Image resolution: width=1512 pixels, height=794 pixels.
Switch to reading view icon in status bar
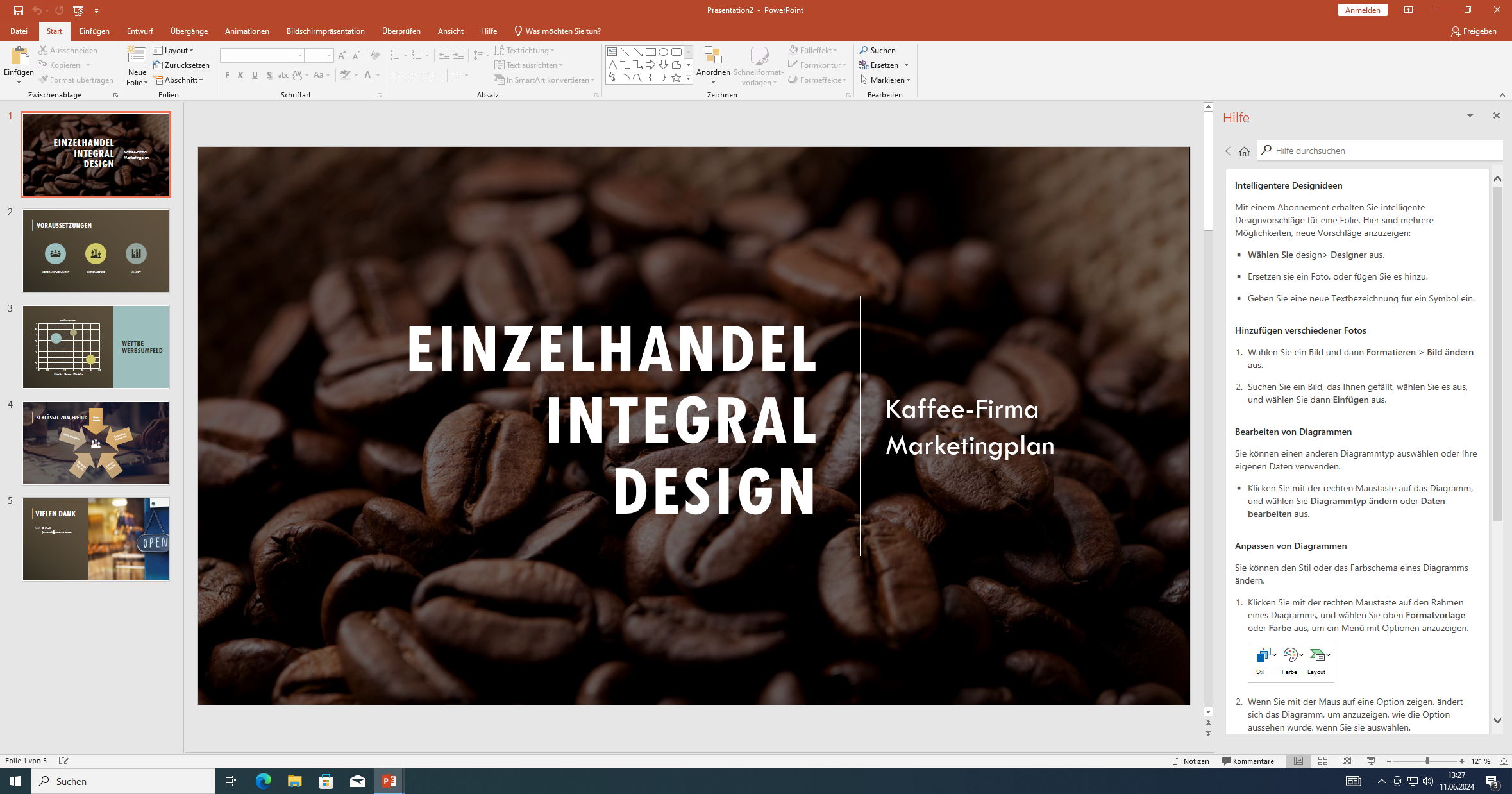tap(1347, 761)
